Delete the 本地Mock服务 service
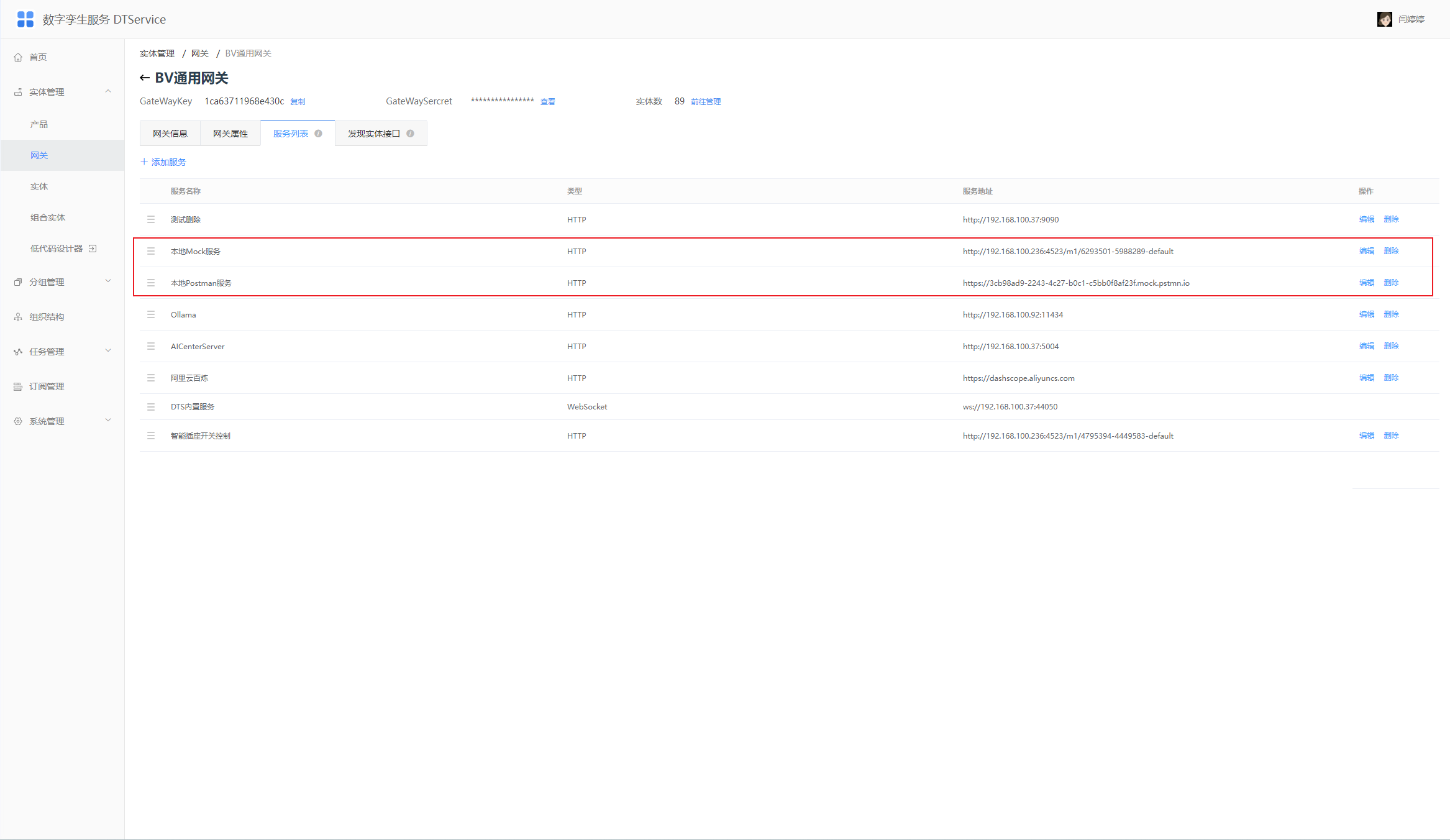 tap(1392, 251)
